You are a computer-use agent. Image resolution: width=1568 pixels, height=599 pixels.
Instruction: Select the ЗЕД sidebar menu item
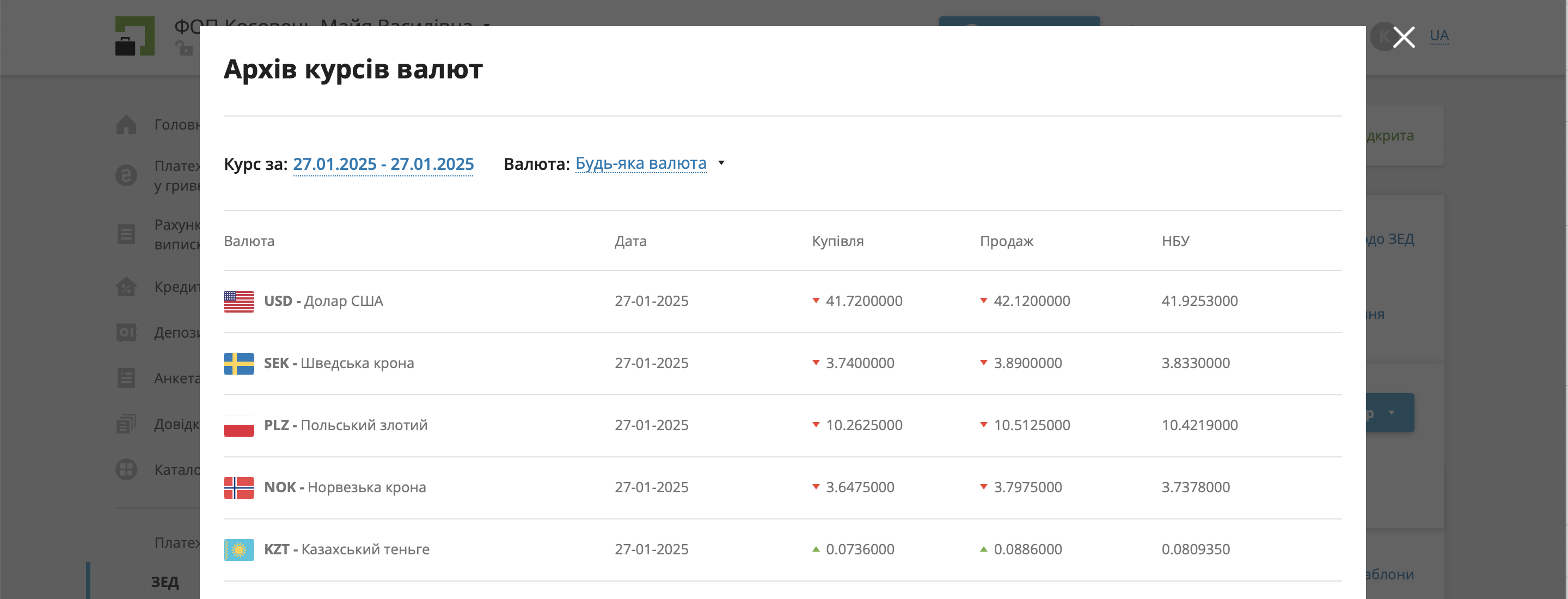point(165,582)
